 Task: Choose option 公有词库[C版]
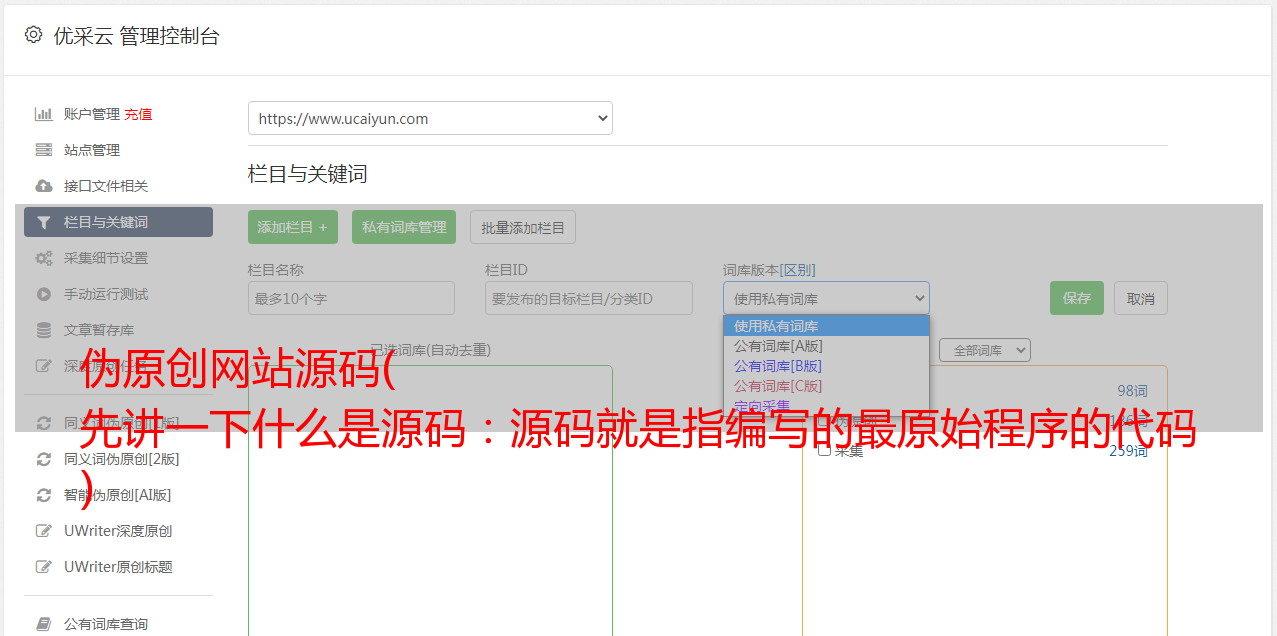point(826,386)
